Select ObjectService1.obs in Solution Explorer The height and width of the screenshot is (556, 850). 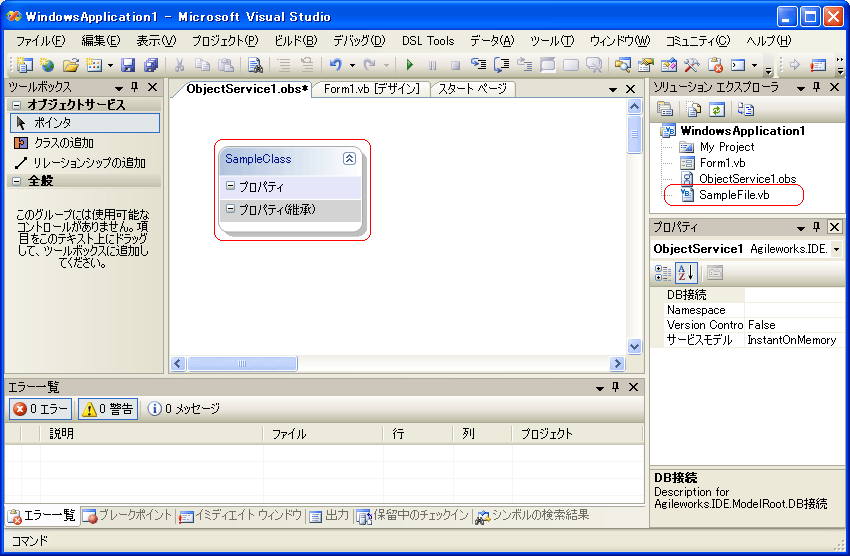(747, 179)
